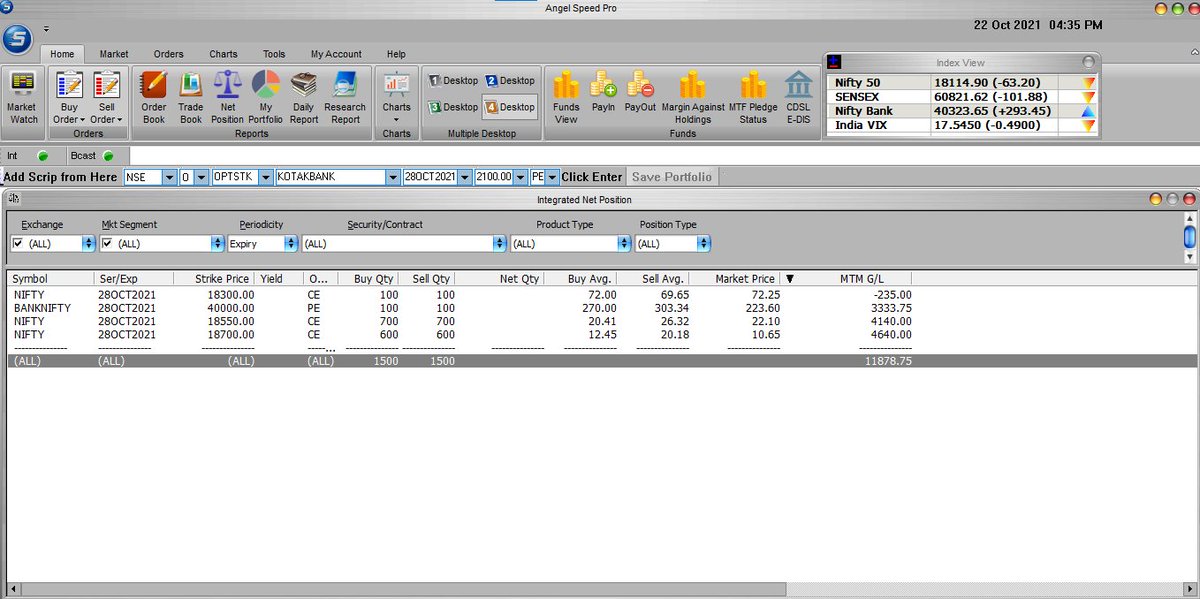This screenshot has height=599, width=1200.
Task: Click the Index View panel round button
Action: (1088, 62)
